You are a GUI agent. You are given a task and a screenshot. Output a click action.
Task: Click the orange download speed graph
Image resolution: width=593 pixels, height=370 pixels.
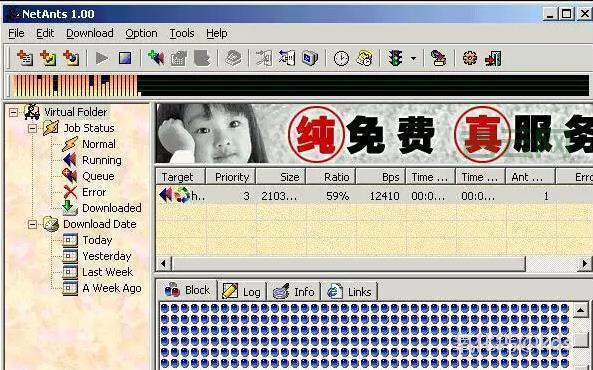point(76,86)
